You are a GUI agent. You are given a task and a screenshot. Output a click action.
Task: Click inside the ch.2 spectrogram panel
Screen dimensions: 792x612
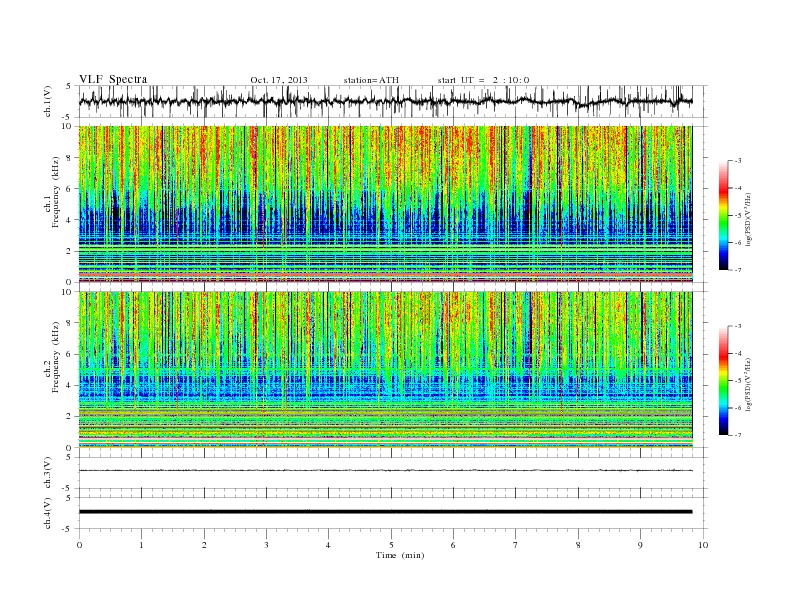pos(385,370)
